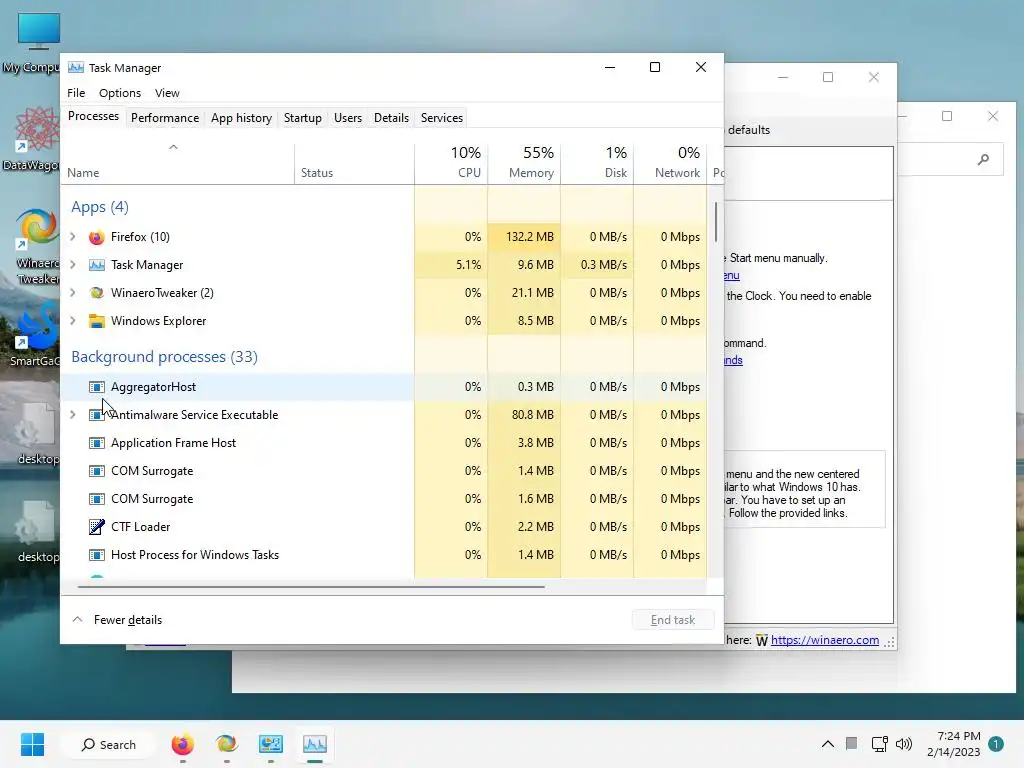
Task: Click the CTF Loader pen icon
Action: pyautogui.click(x=97, y=527)
